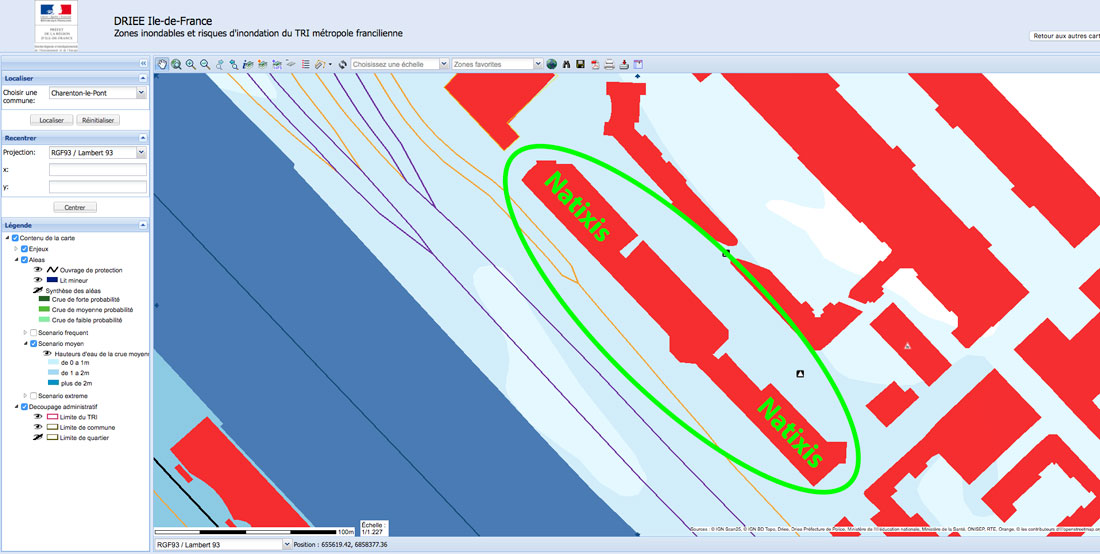Toggle visibility eye of Lit mineur
1100x554 pixels.
coord(38,280)
